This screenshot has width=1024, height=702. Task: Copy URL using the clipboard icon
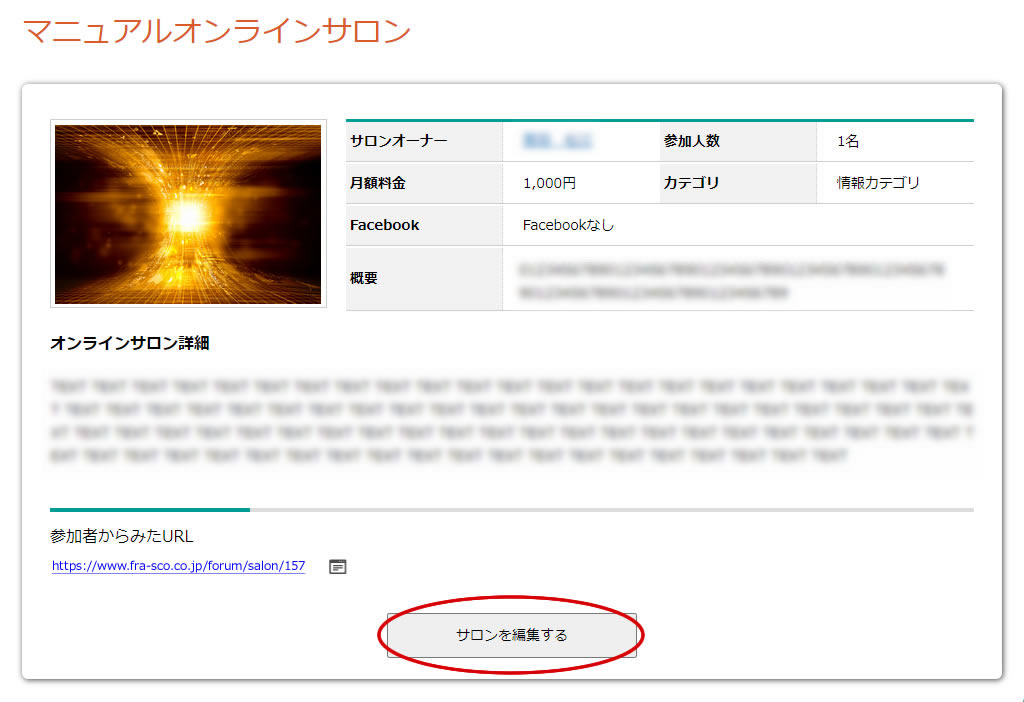click(338, 567)
